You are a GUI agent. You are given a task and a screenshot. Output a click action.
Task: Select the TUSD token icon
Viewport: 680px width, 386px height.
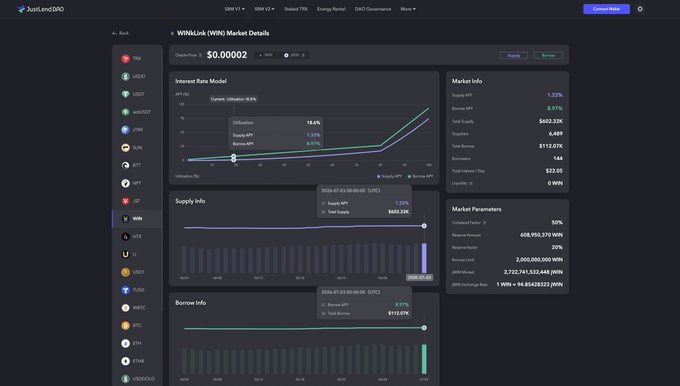tap(125, 290)
